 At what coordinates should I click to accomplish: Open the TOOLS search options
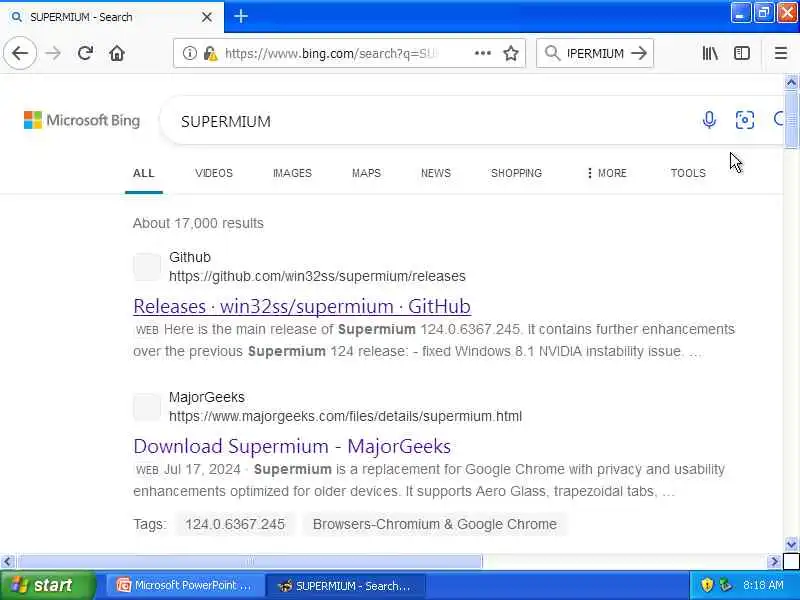click(688, 173)
